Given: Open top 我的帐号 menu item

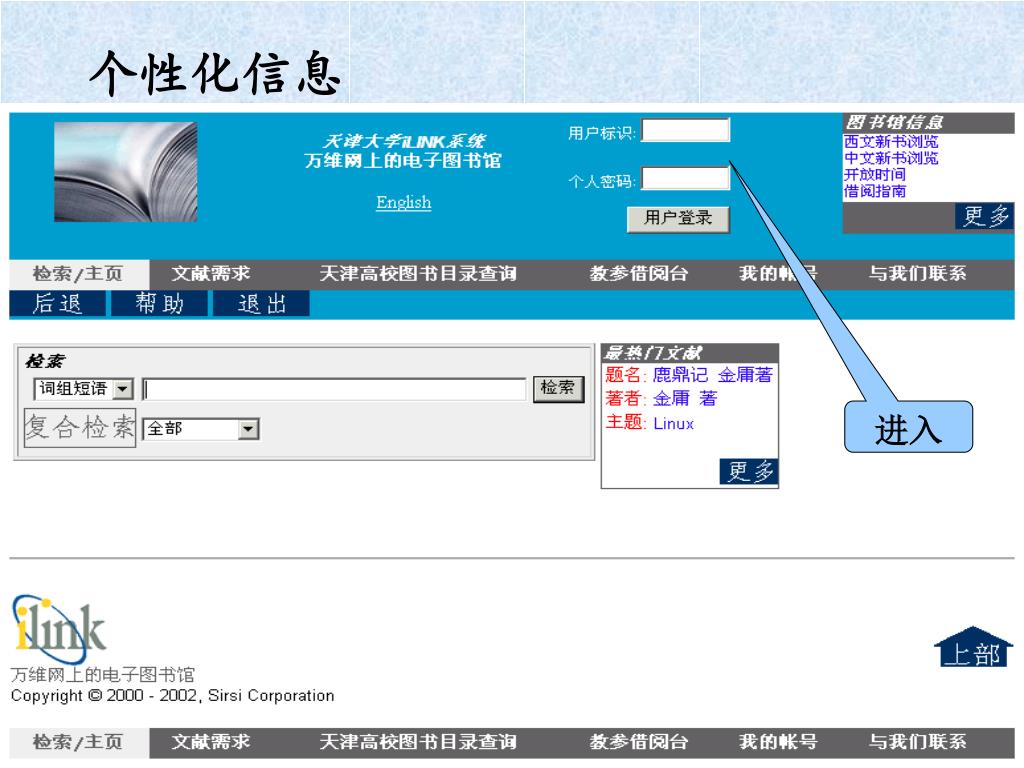Looking at the screenshot, I should [x=778, y=274].
